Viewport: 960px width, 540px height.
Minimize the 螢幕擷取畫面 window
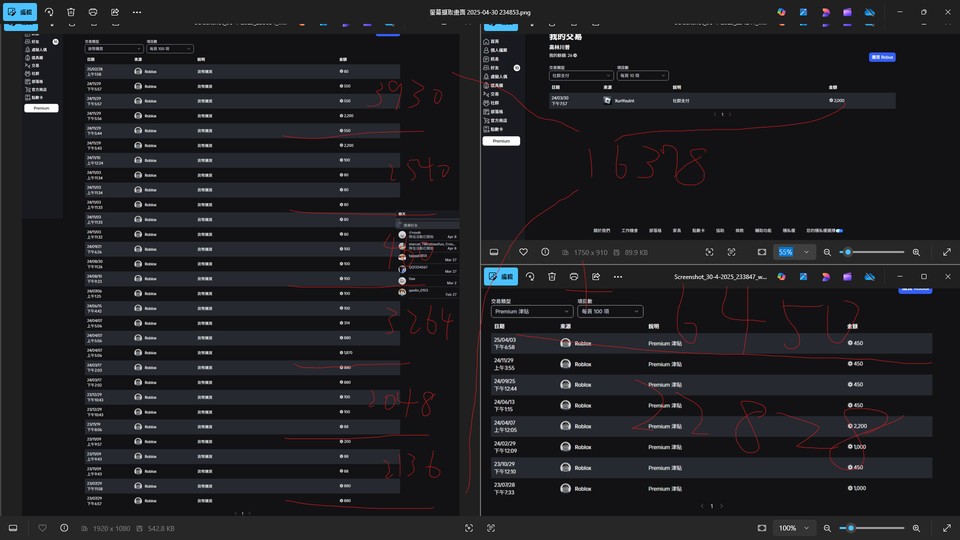[x=900, y=12]
